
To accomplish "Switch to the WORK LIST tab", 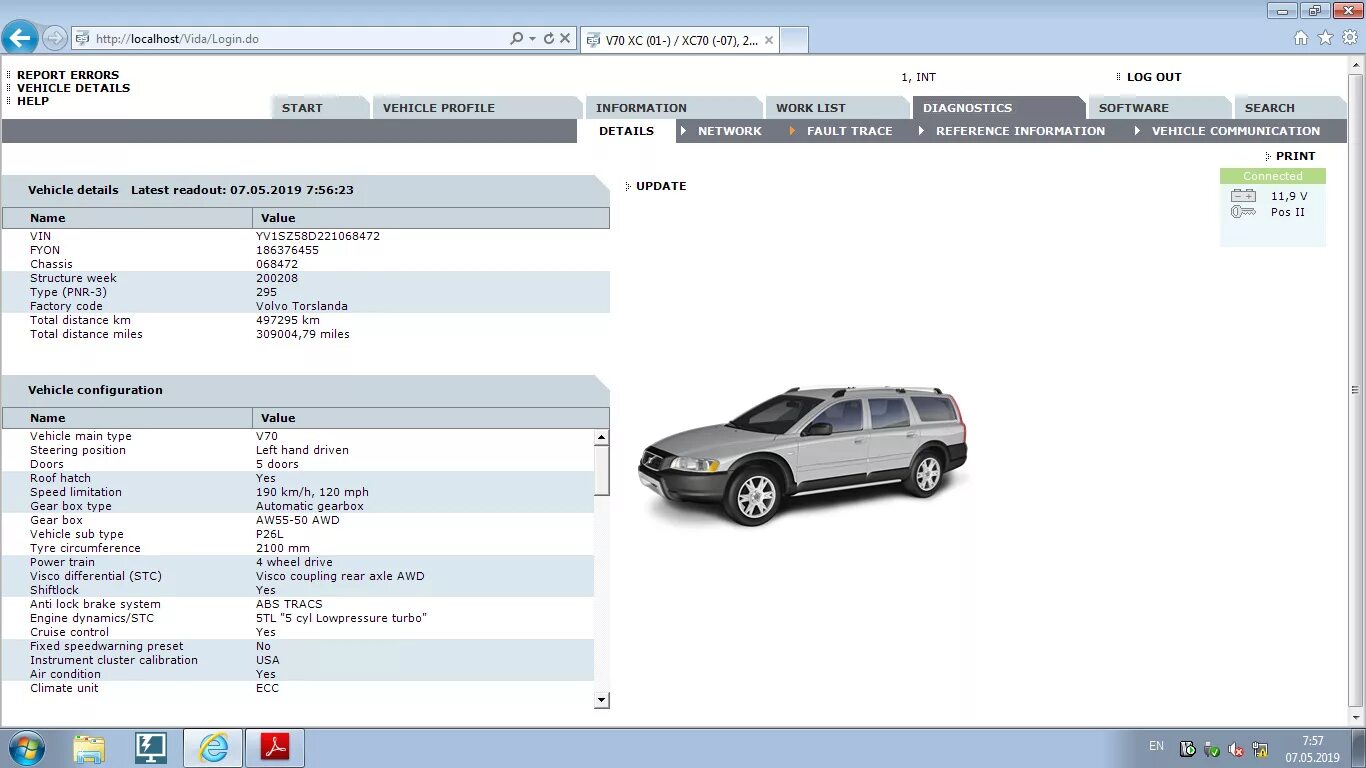I will (836, 108).
